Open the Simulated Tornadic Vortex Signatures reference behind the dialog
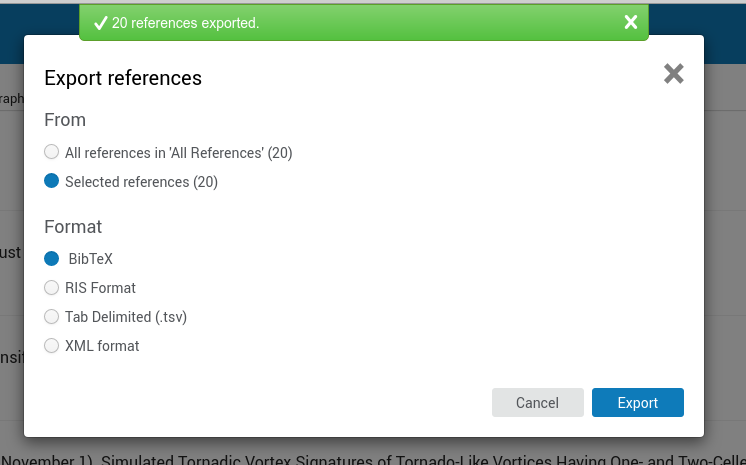This screenshot has width=746, height=465. tap(373, 460)
